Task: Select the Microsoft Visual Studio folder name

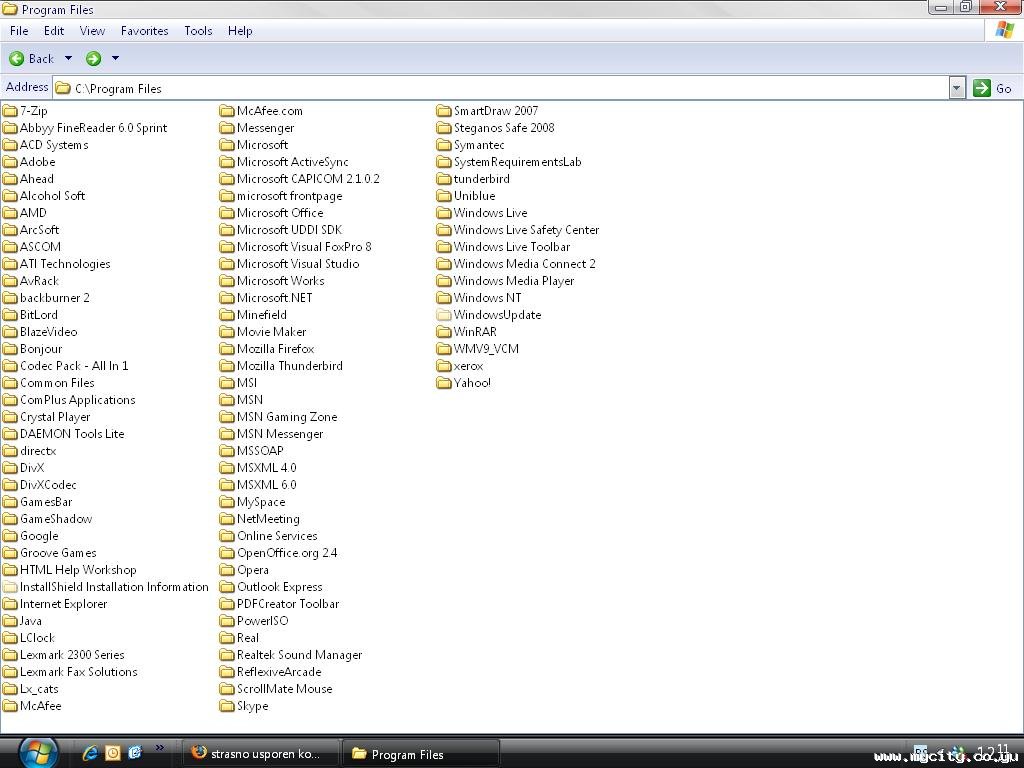Action: tap(298, 264)
